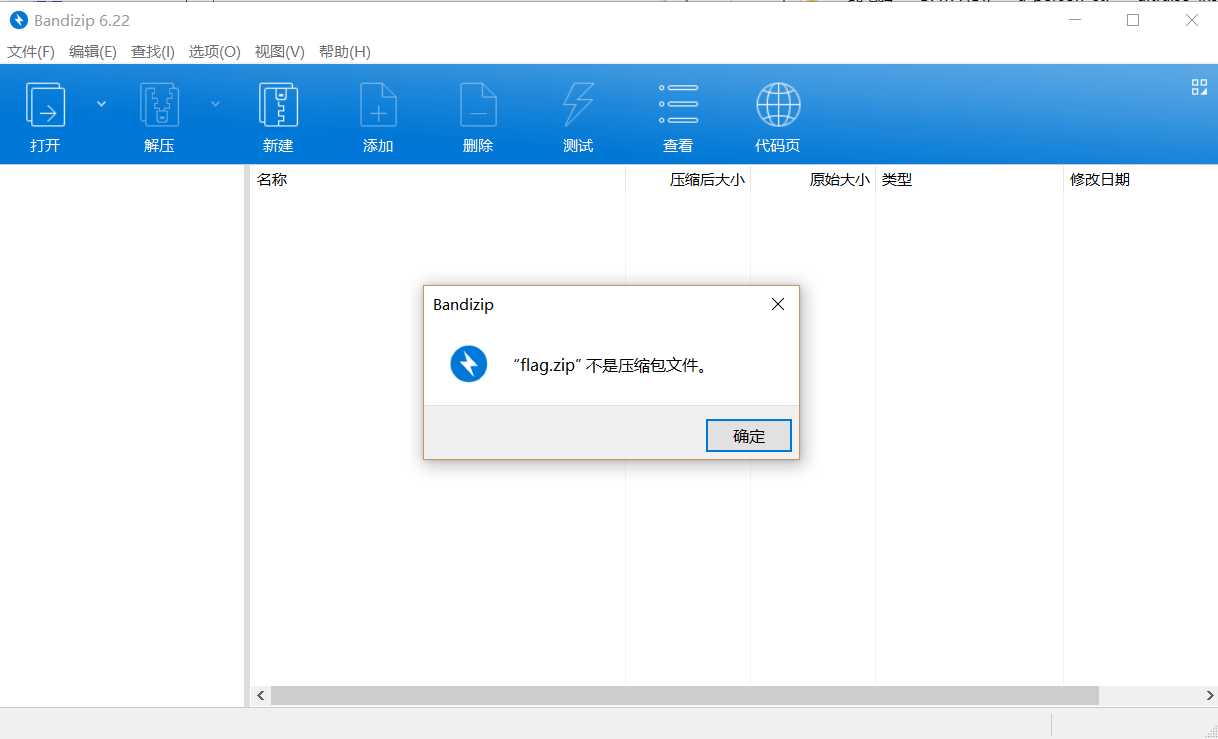Sort by the 压缩后大小 column header
1218x739 pixels.
(x=688, y=180)
